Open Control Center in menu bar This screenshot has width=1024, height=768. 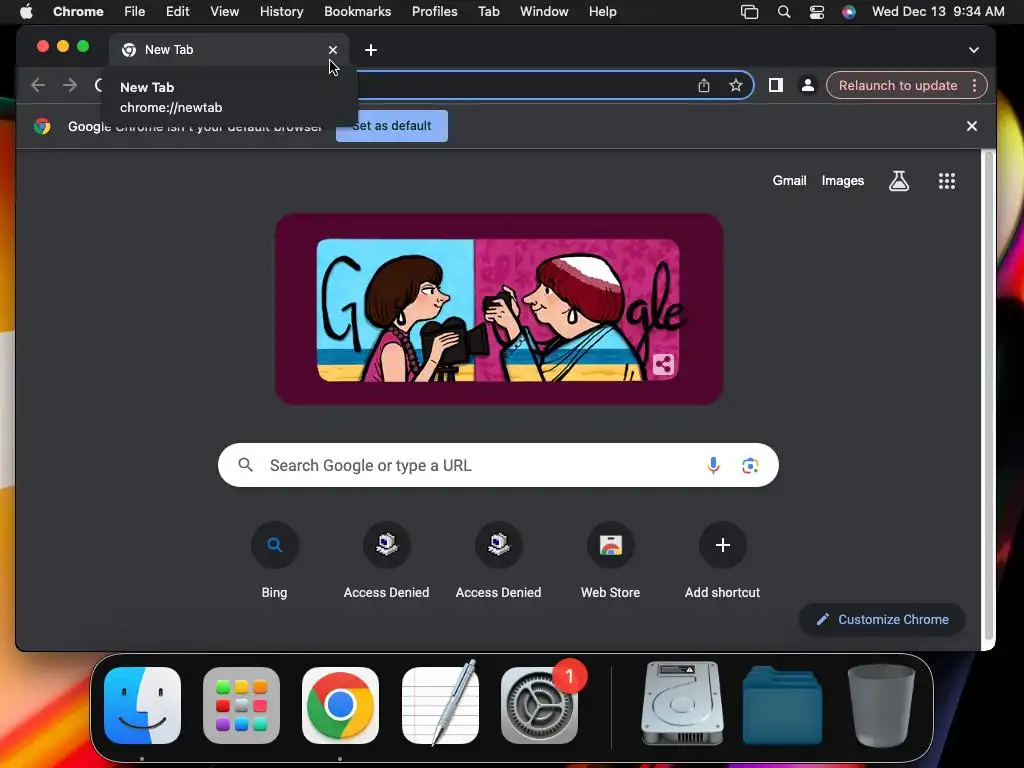(x=816, y=11)
